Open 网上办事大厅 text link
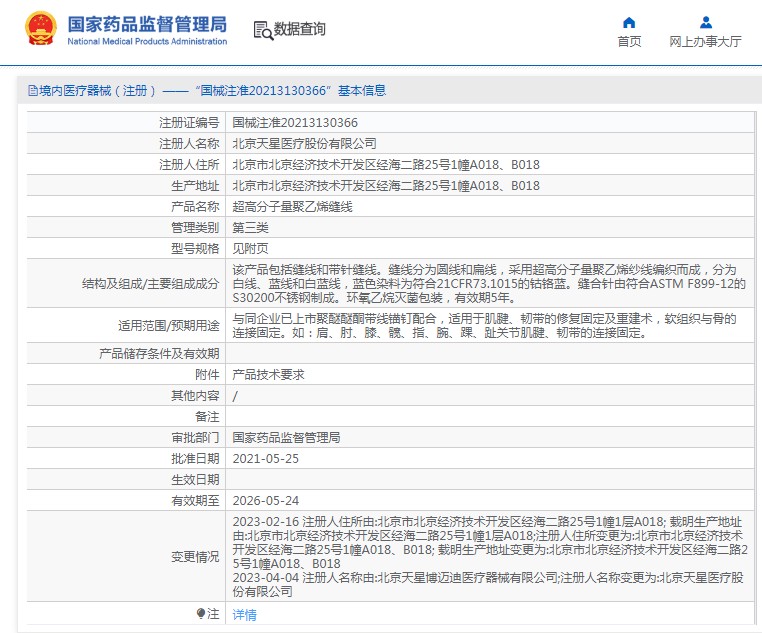The height and width of the screenshot is (633, 762). click(x=705, y=42)
